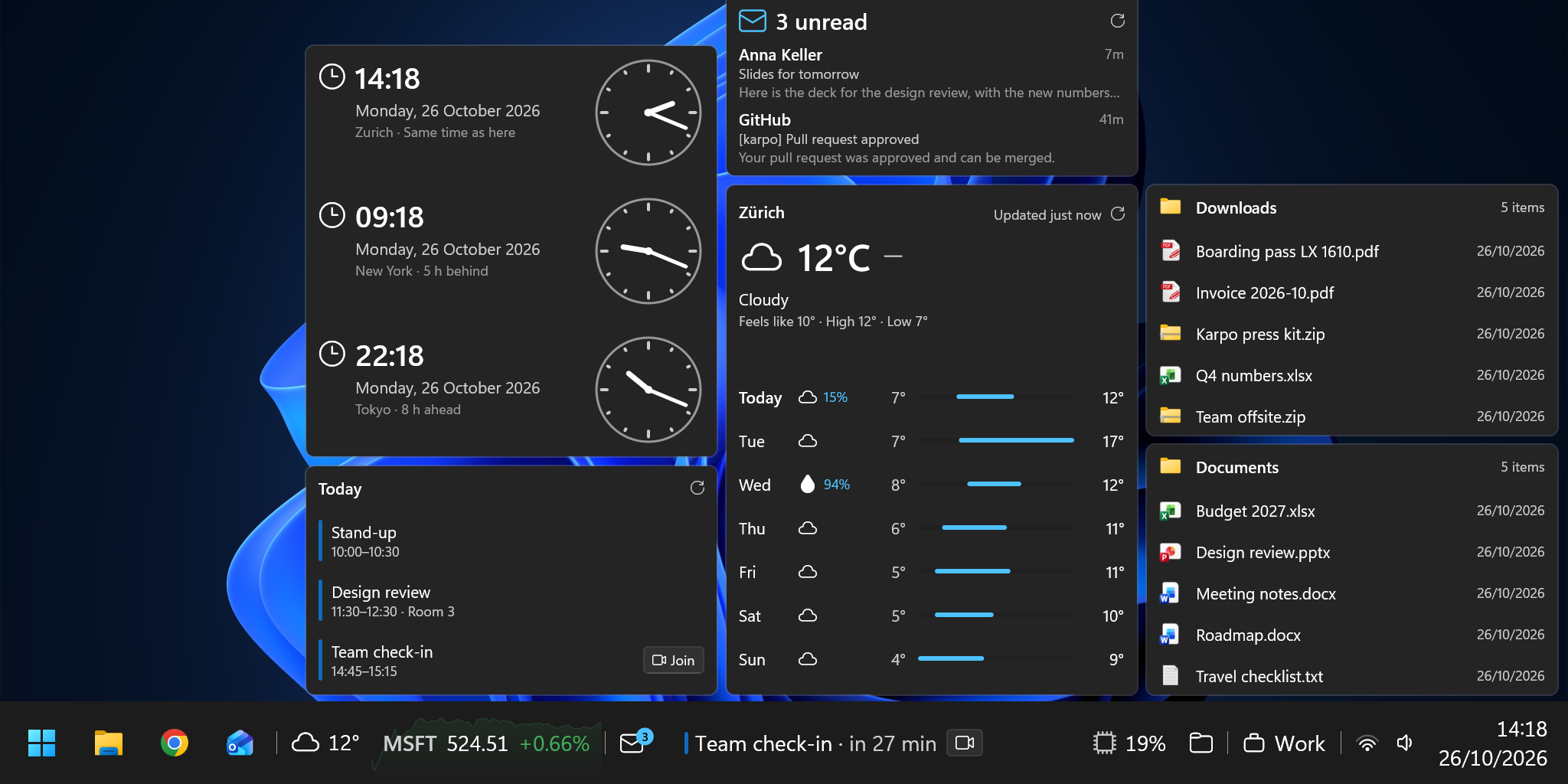Open Travel checklist.txt

(x=1351, y=676)
